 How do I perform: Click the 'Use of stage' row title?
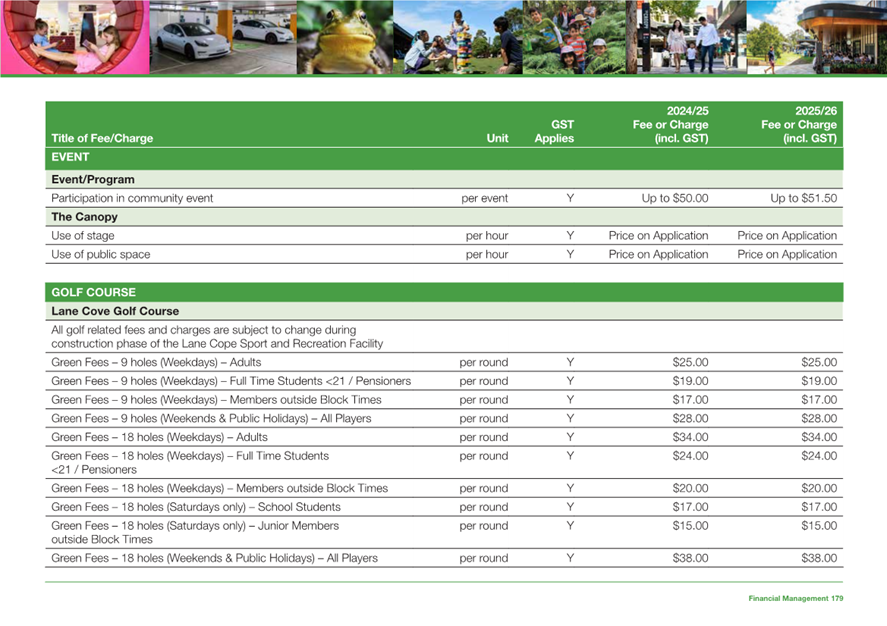click(x=83, y=235)
